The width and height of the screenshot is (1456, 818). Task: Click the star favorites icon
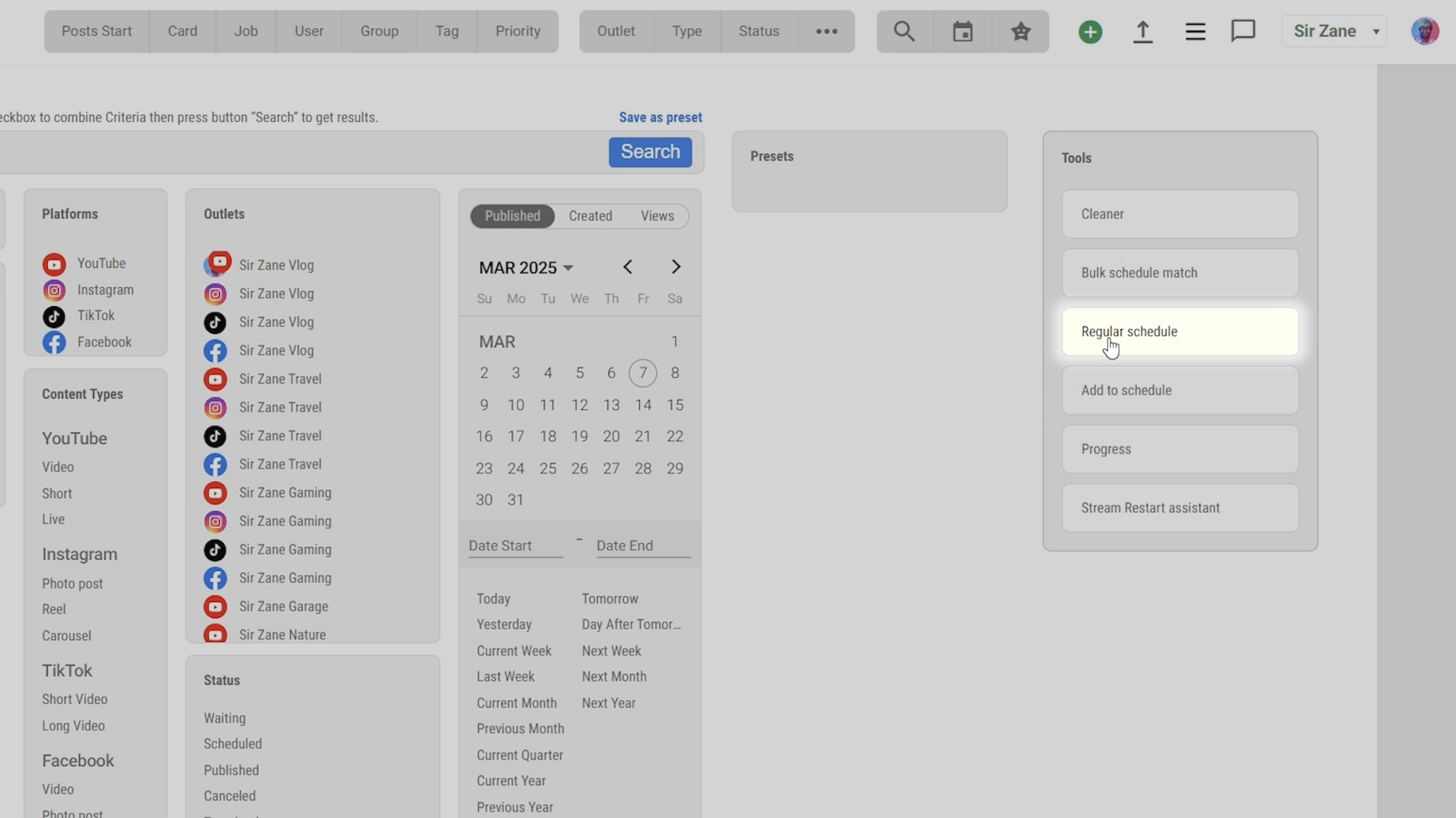click(x=1020, y=32)
